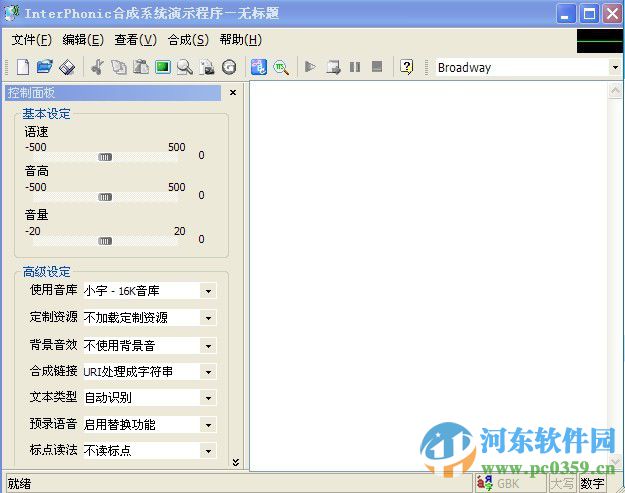Image resolution: width=625 pixels, height=493 pixels.
Task: Open a file with the folder icon
Action: point(45,67)
